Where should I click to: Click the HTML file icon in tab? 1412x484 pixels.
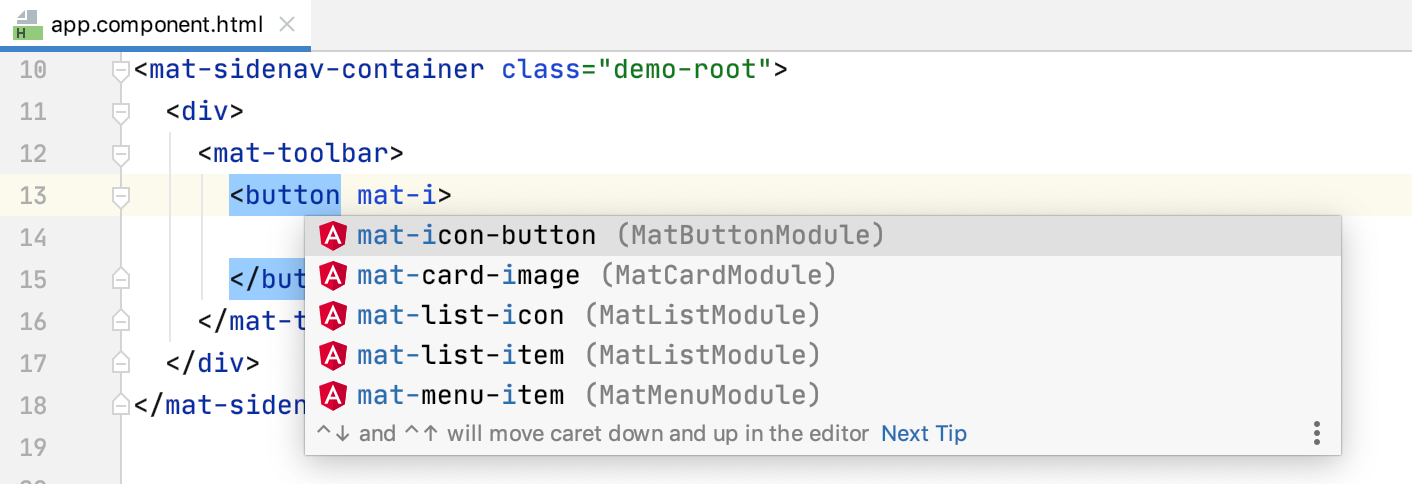coord(28,25)
